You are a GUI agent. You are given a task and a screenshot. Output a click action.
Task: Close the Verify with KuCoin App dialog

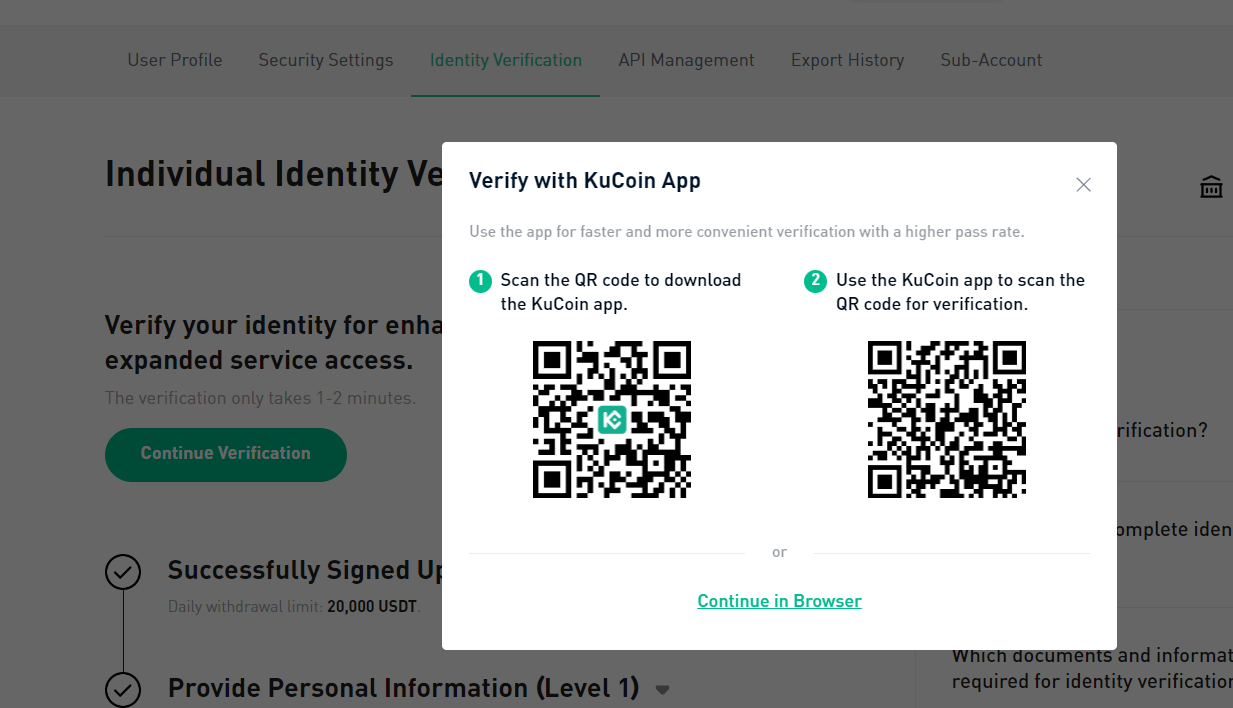[x=1083, y=185]
